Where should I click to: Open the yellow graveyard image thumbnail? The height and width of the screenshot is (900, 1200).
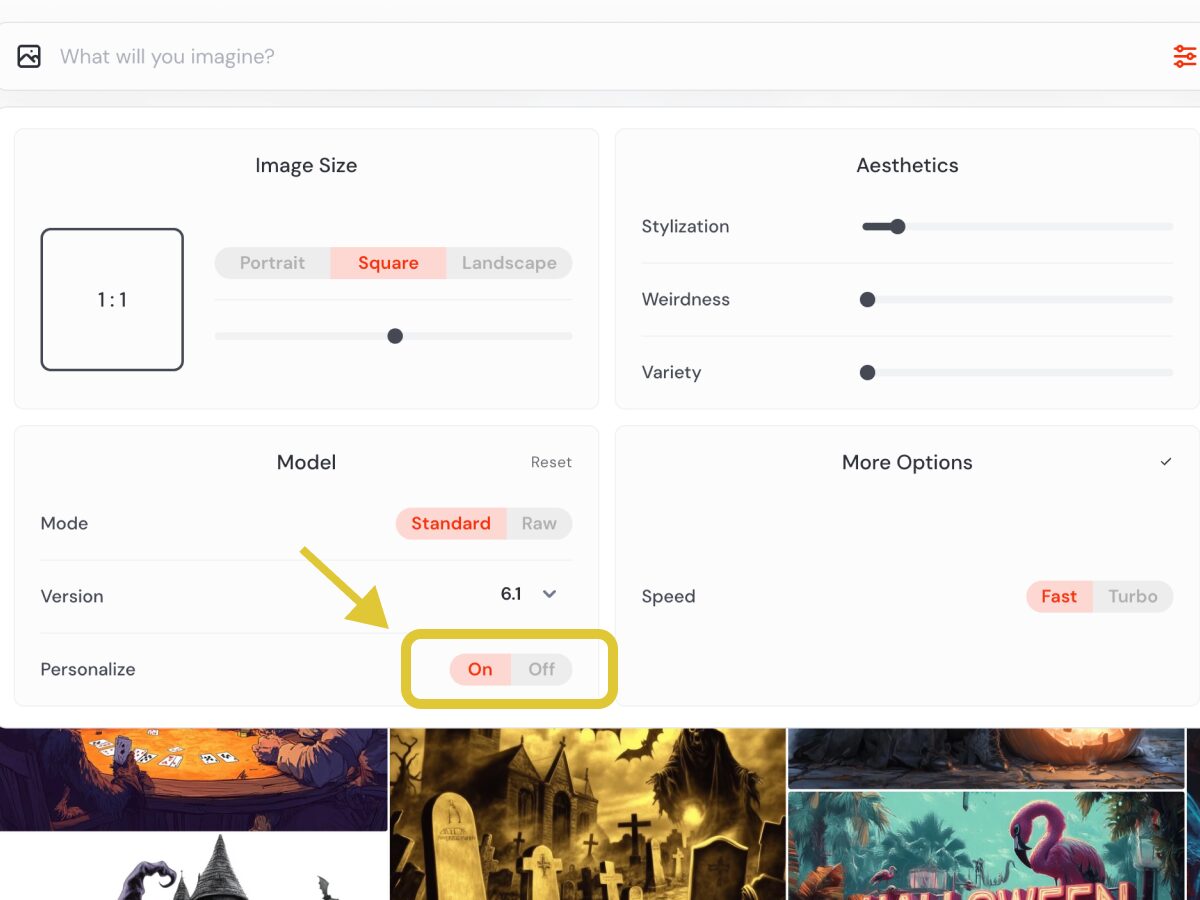coord(587,814)
